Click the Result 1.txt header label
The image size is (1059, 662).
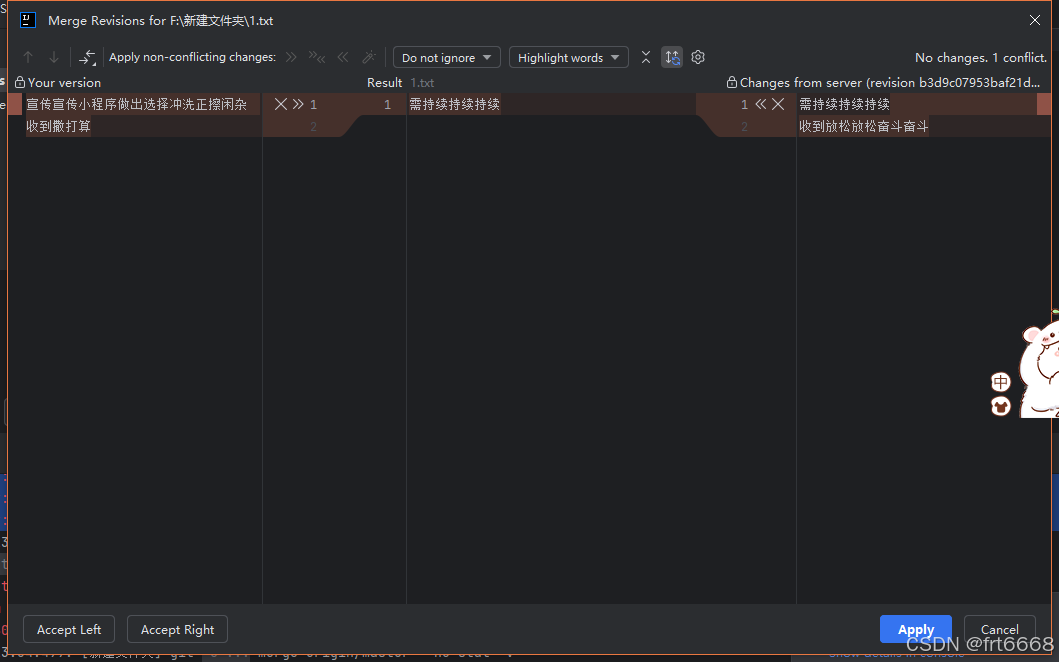click(401, 82)
